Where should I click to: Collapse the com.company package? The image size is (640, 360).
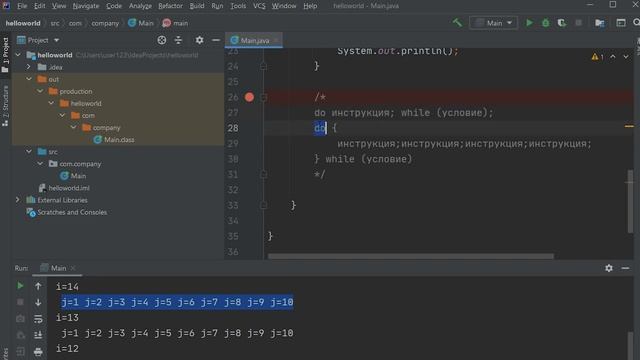tap(40, 164)
